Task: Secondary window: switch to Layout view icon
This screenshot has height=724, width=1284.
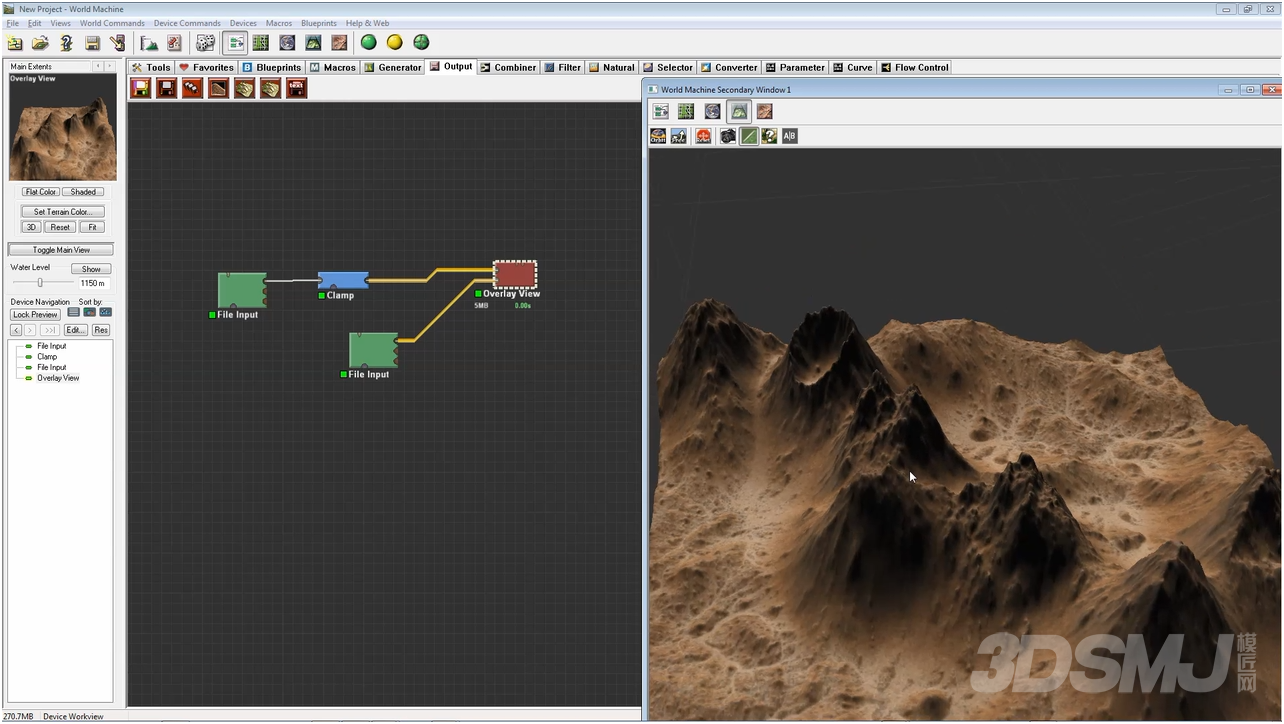Action: (686, 112)
